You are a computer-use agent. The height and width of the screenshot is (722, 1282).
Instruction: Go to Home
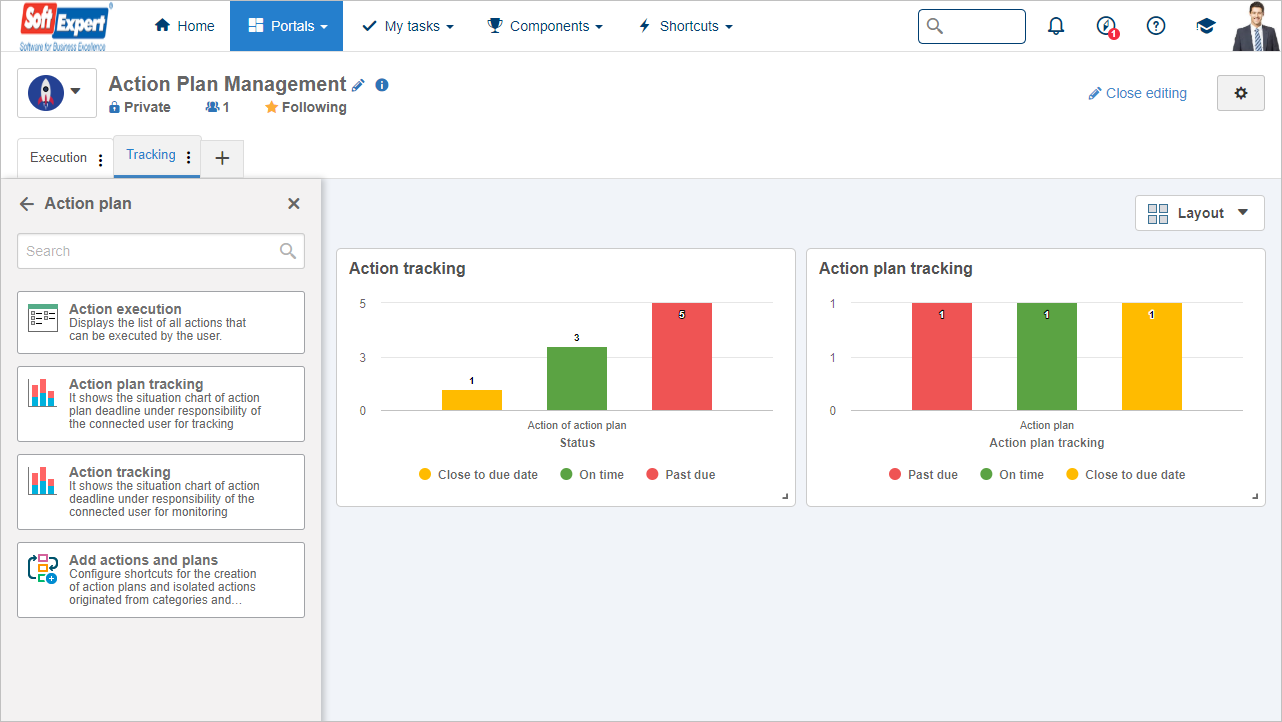tap(184, 26)
